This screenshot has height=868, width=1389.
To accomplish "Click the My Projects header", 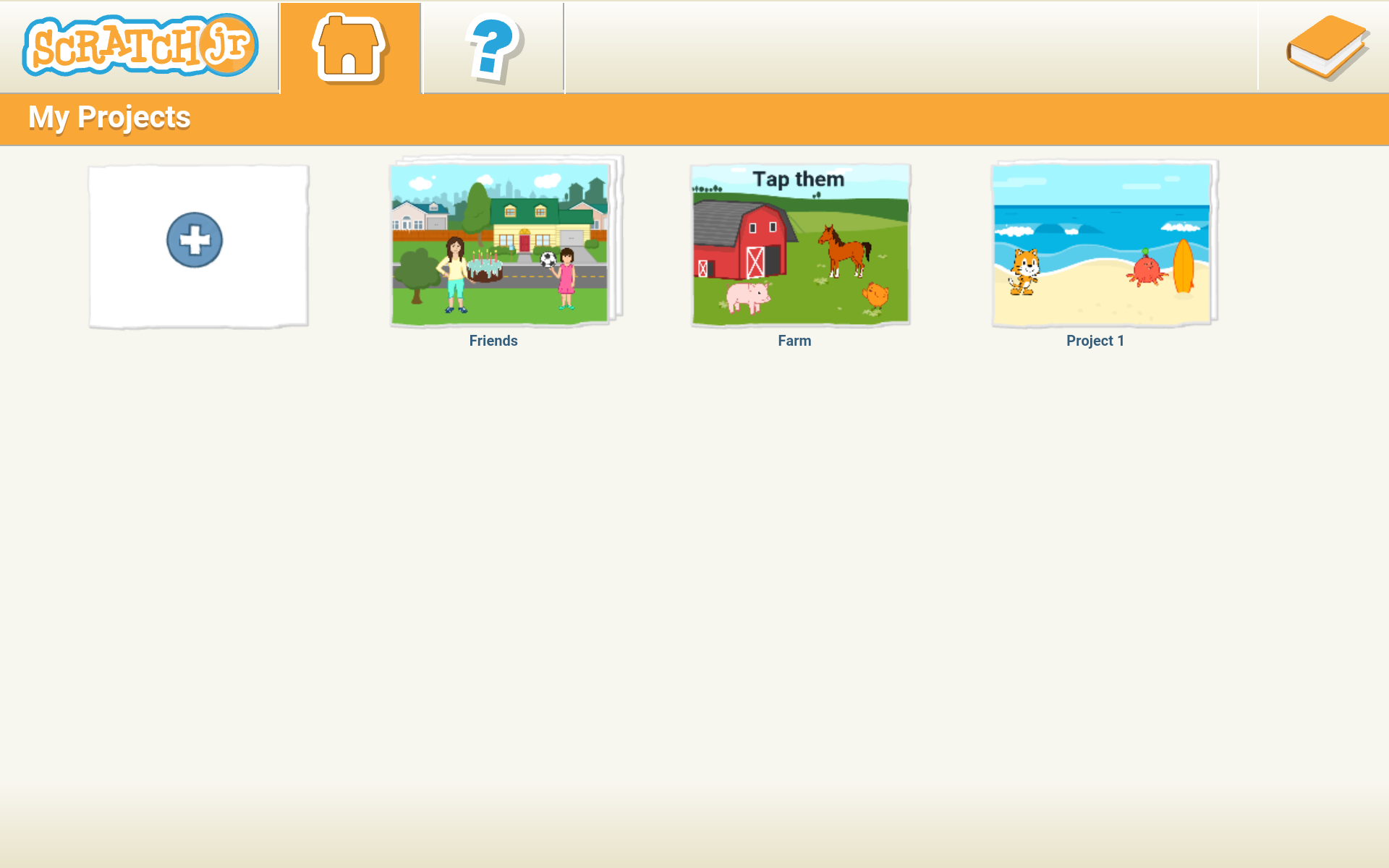I will pos(109,116).
